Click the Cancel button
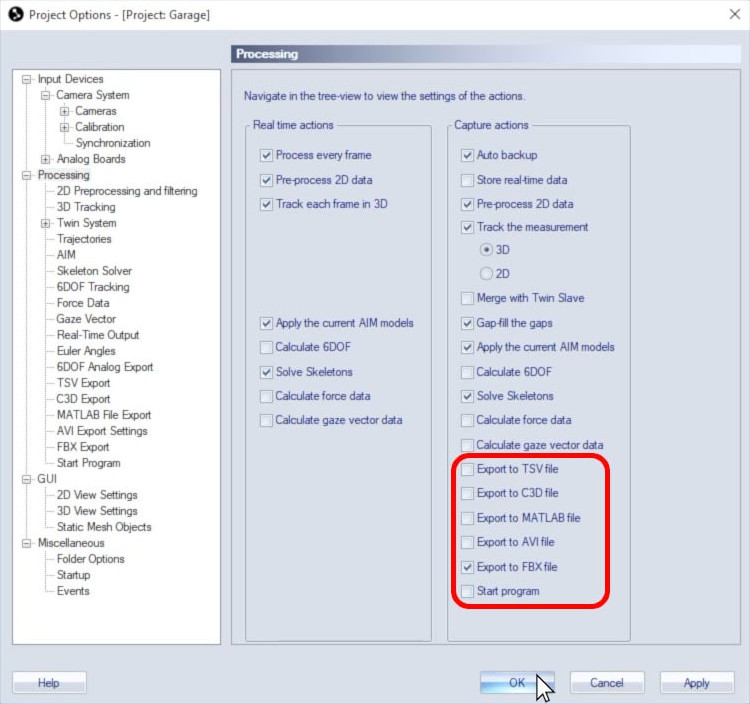The height and width of the screenshot is (704, 750). click(607, 682)
